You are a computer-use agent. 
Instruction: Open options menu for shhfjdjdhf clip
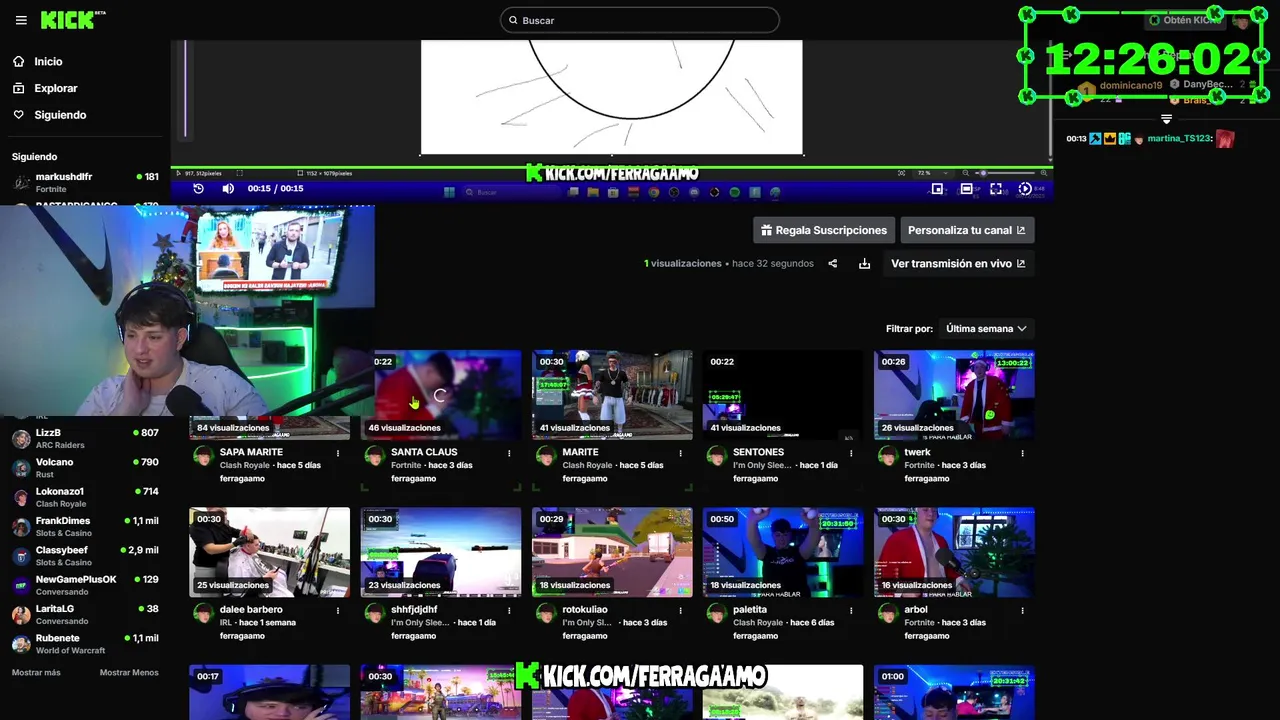click(509, 610)
